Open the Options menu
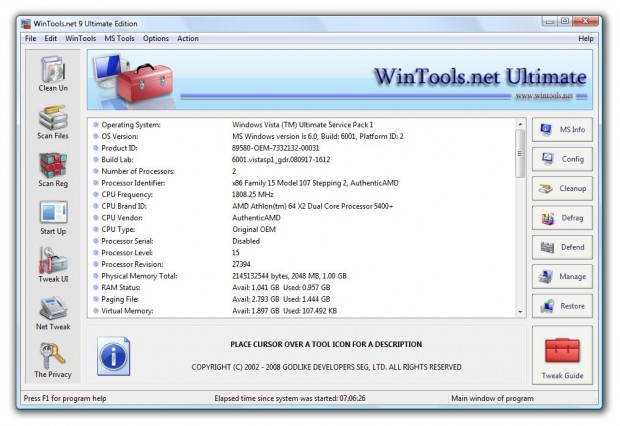The width and height of the screenshot is (620, 426). tap(156, 38)
